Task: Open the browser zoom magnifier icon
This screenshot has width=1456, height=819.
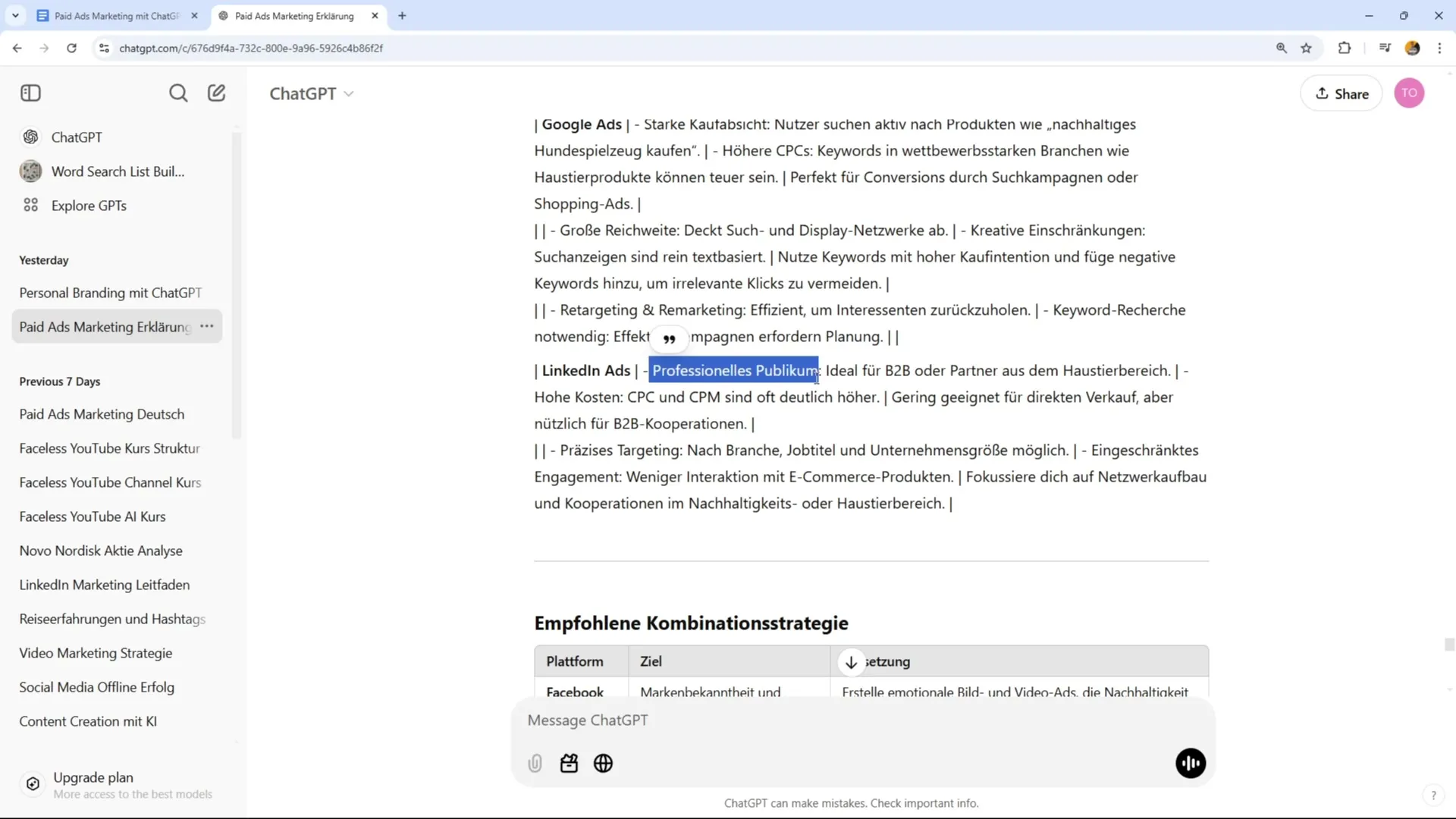Action: [x=1282, y=48]
